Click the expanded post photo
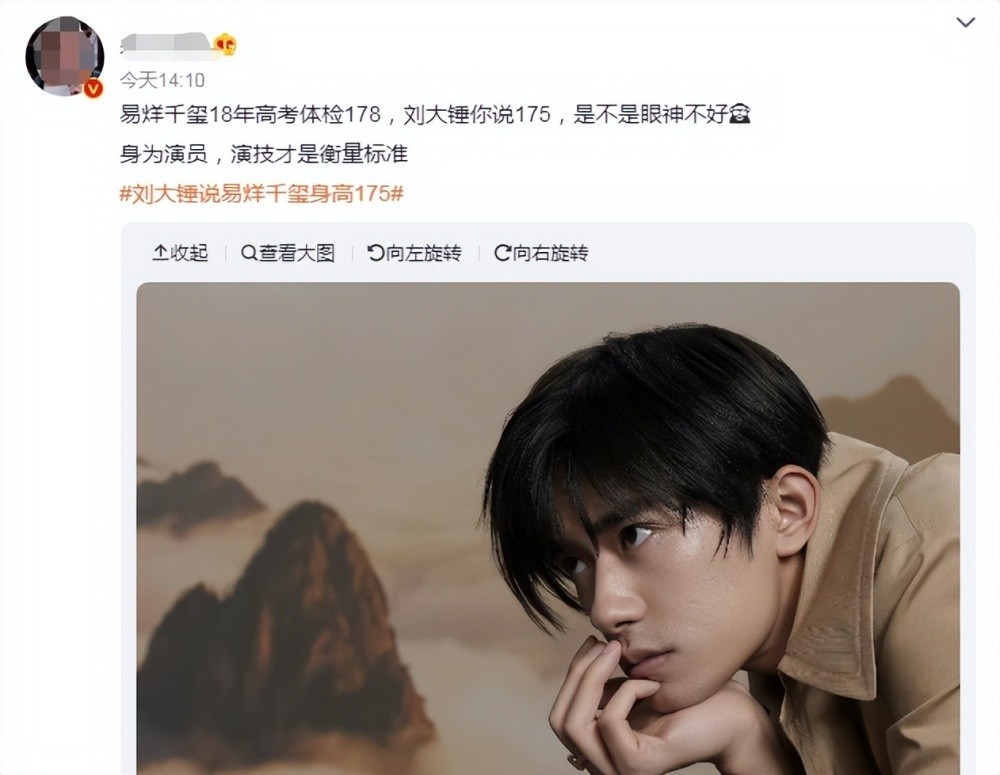Screen dimensions: 1000x775 click(548, 529)
